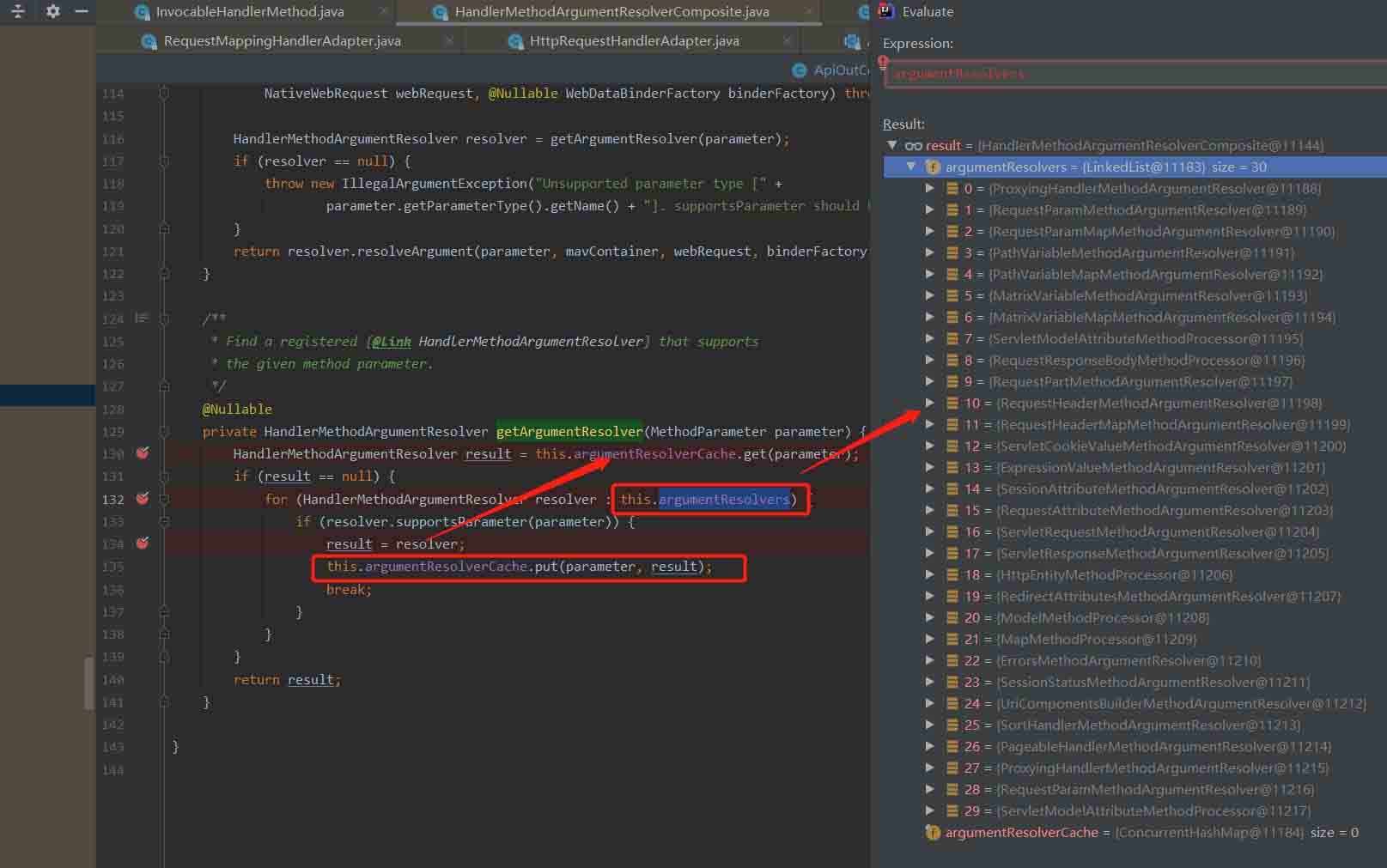Click the ApiOutC class icon in the breadcrumb
Viewport: 1387px width, 868px height.
coord(800,70)
